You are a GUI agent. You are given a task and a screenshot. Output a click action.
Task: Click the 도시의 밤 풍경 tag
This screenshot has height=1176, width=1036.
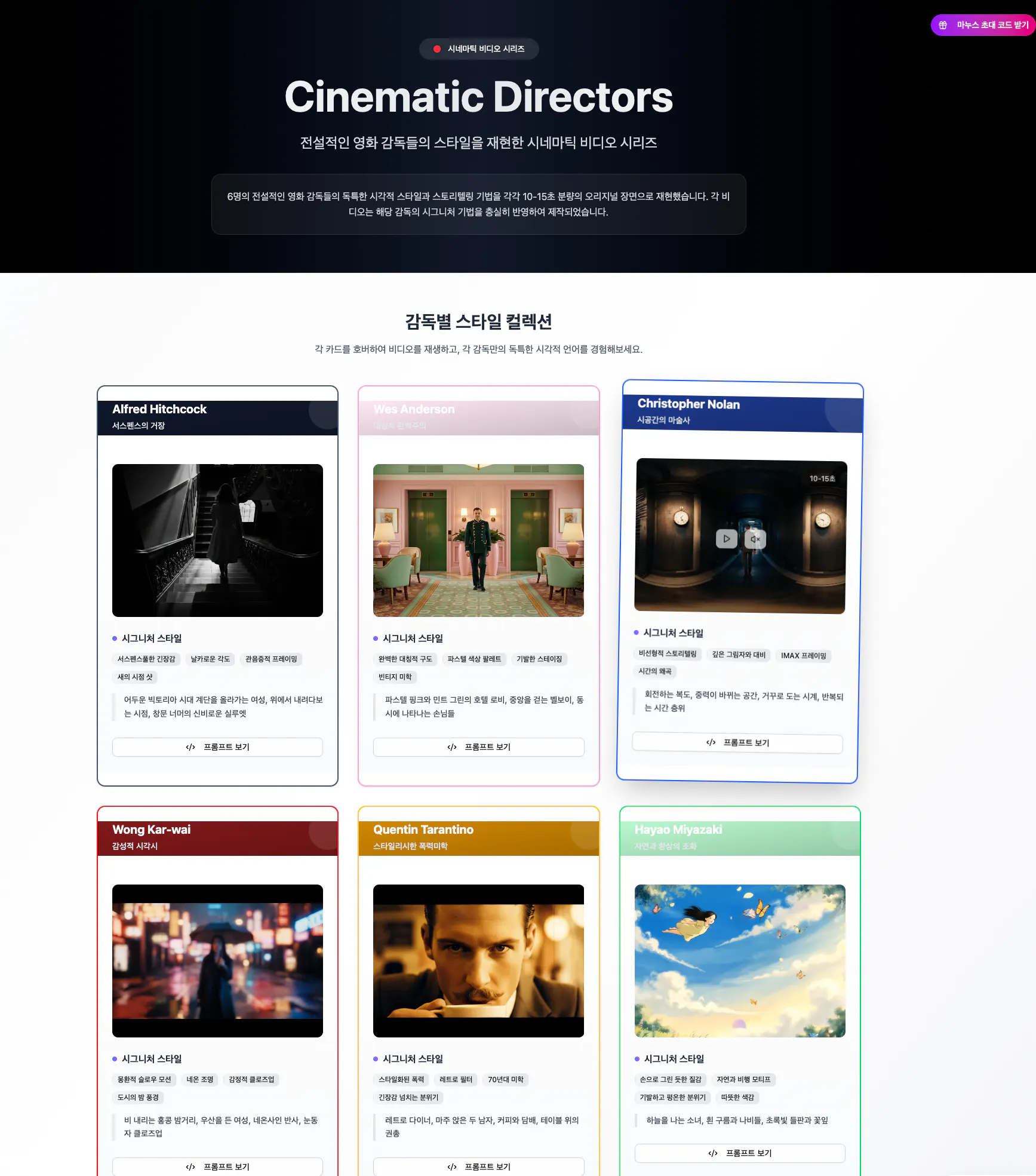[138, 1098]
